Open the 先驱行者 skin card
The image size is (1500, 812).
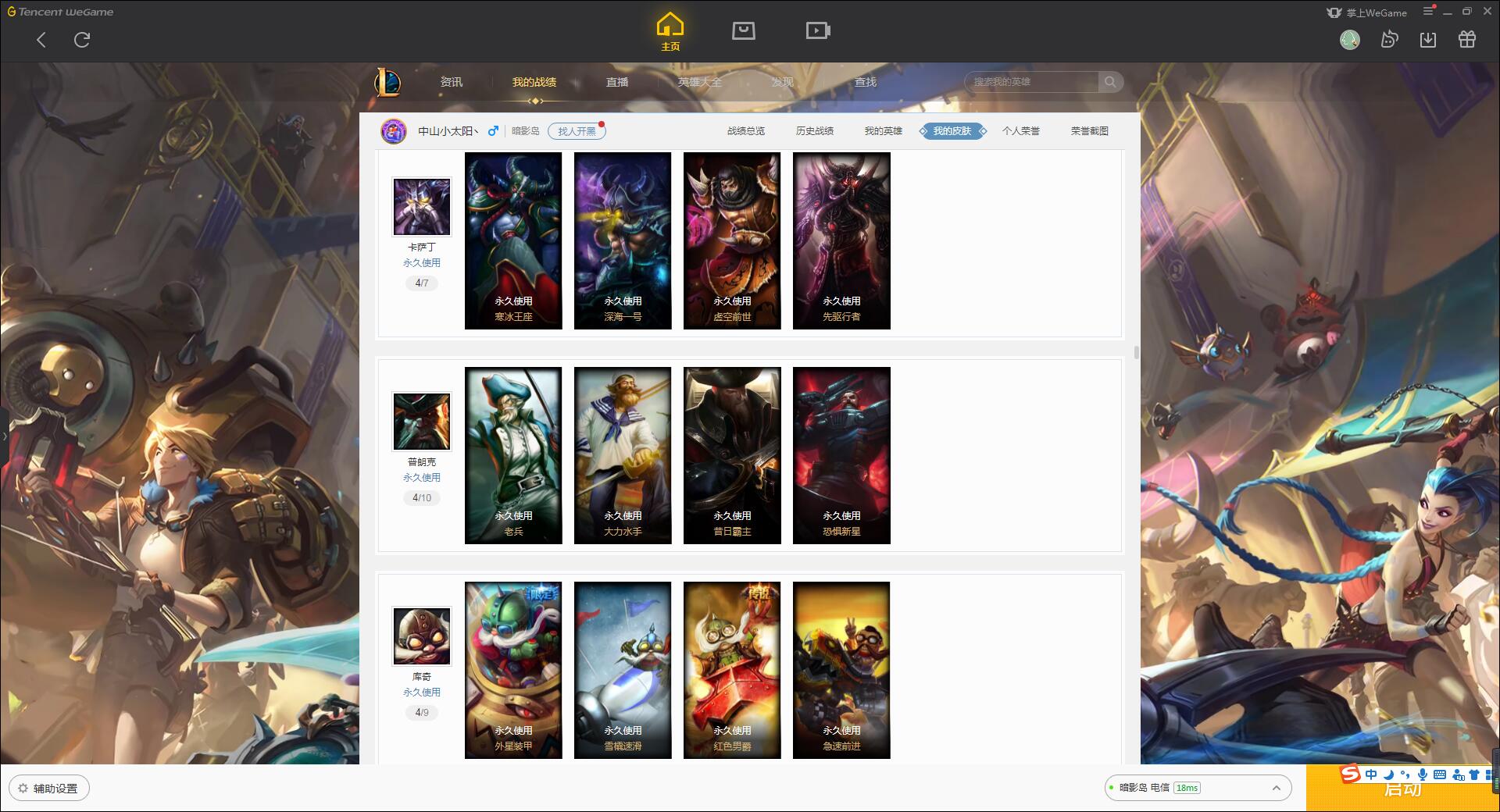841,240
